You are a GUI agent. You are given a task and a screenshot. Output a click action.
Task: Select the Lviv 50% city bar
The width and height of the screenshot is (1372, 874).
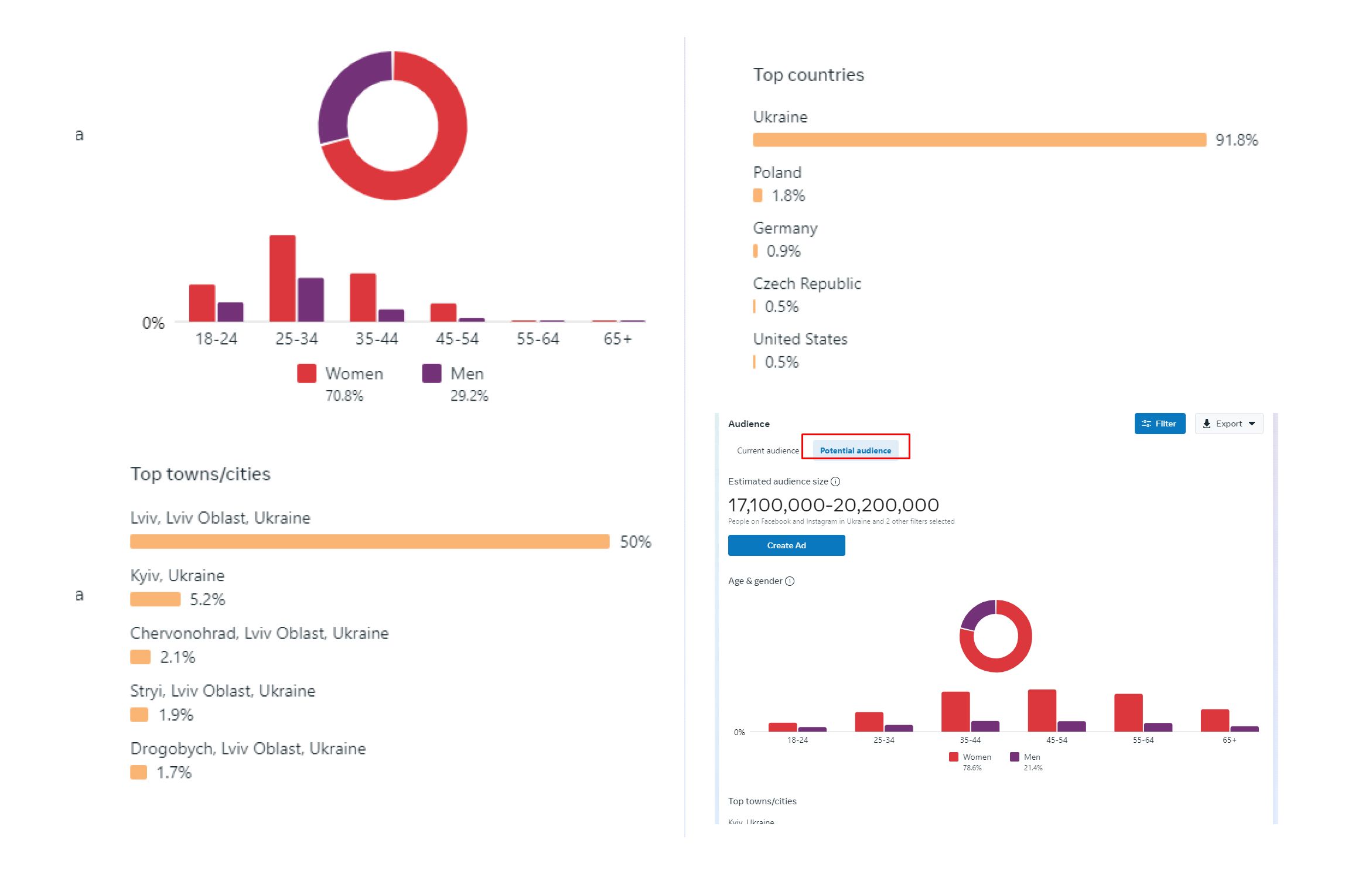[370, 541]
